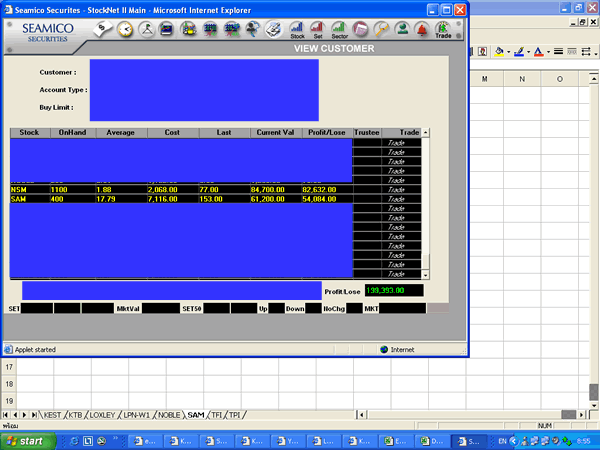The image size is (600, 450).
Task: Click the portfolio table scroll-up arrow
Action: (426, 133)
